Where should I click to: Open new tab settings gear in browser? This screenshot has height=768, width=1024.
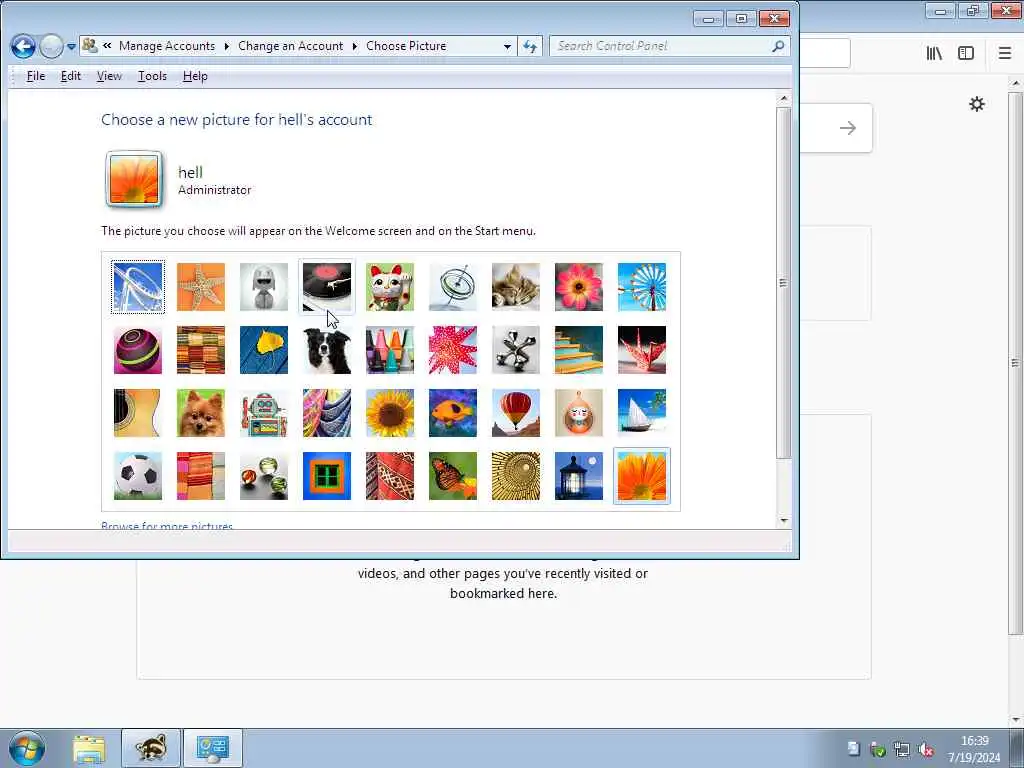pyautogui.click(x=976, y=104)
